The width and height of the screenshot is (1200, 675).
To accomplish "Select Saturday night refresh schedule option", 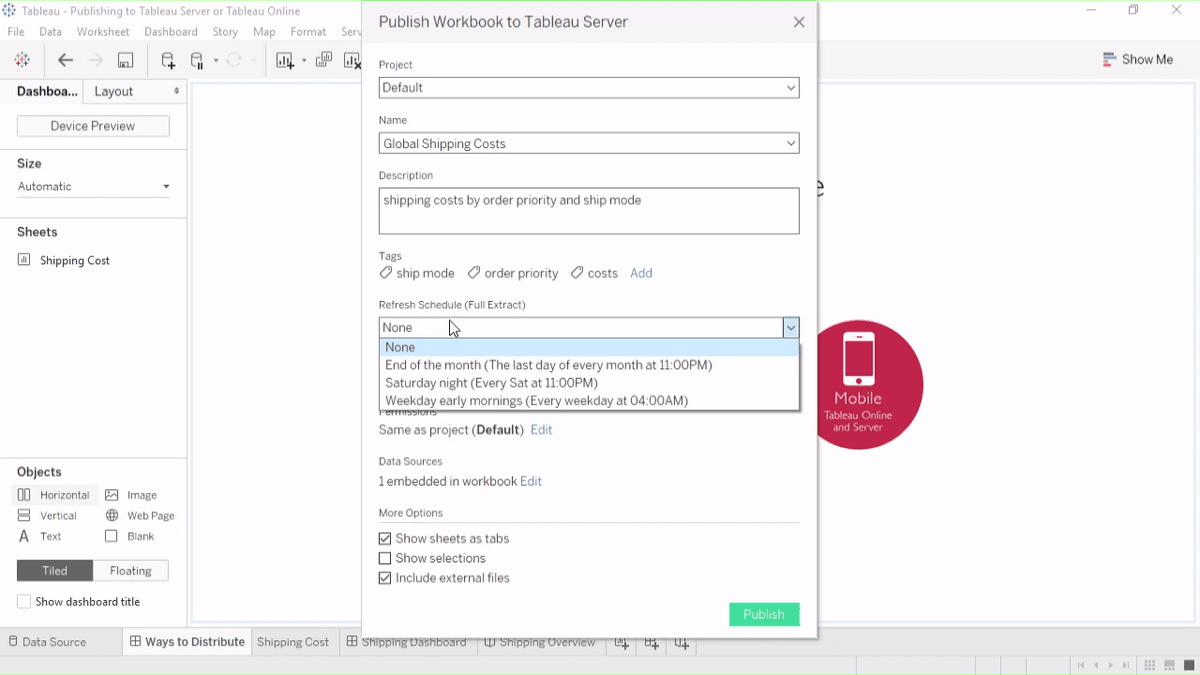I will 491,383.
